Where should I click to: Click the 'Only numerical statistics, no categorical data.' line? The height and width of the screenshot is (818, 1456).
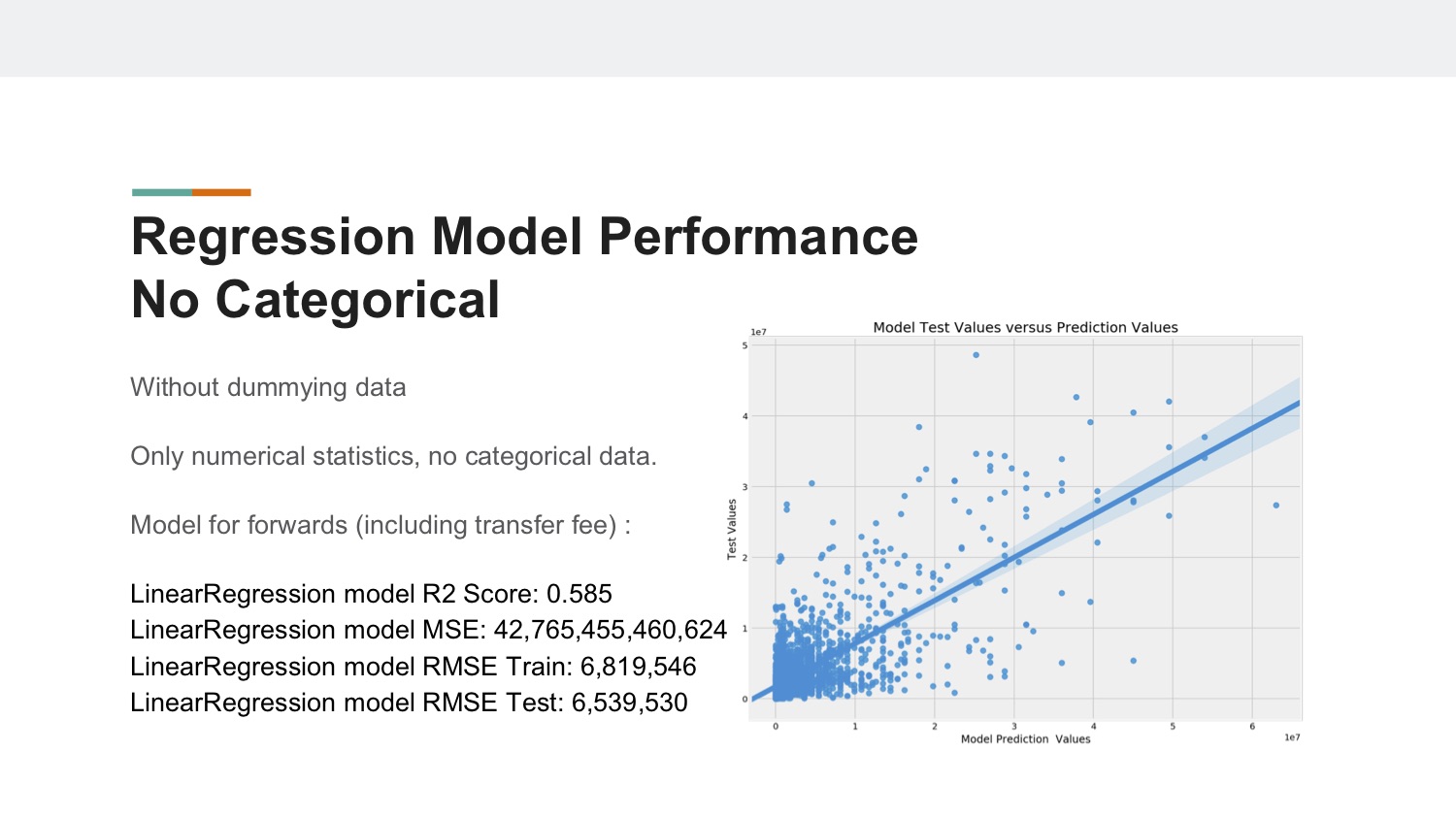click(393, 456)
